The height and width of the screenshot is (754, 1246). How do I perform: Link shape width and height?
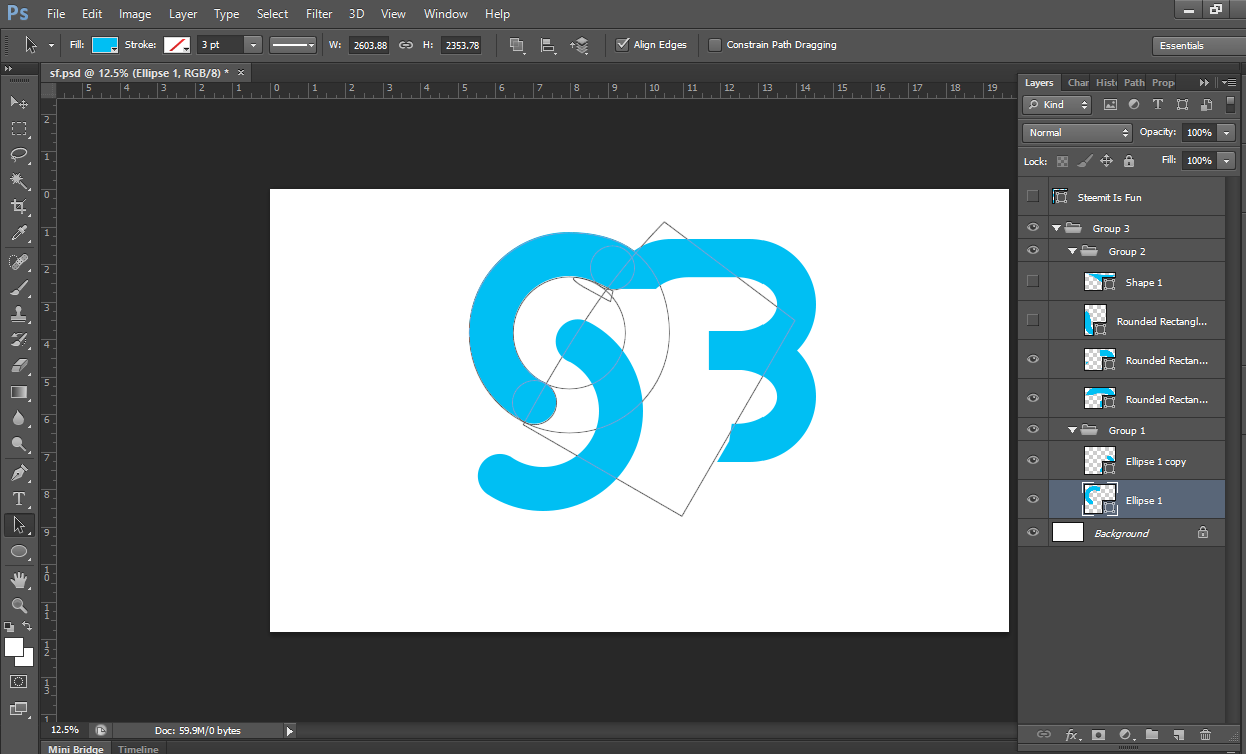tap(405, 45)
